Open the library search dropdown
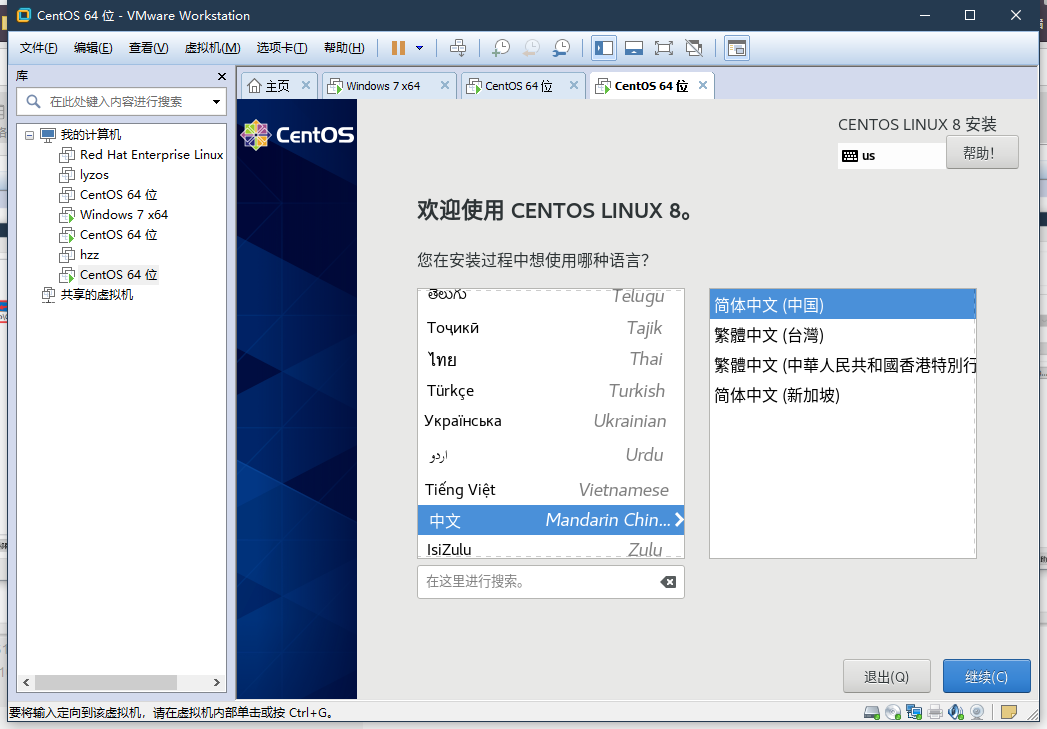 click(x=214, y=103)
